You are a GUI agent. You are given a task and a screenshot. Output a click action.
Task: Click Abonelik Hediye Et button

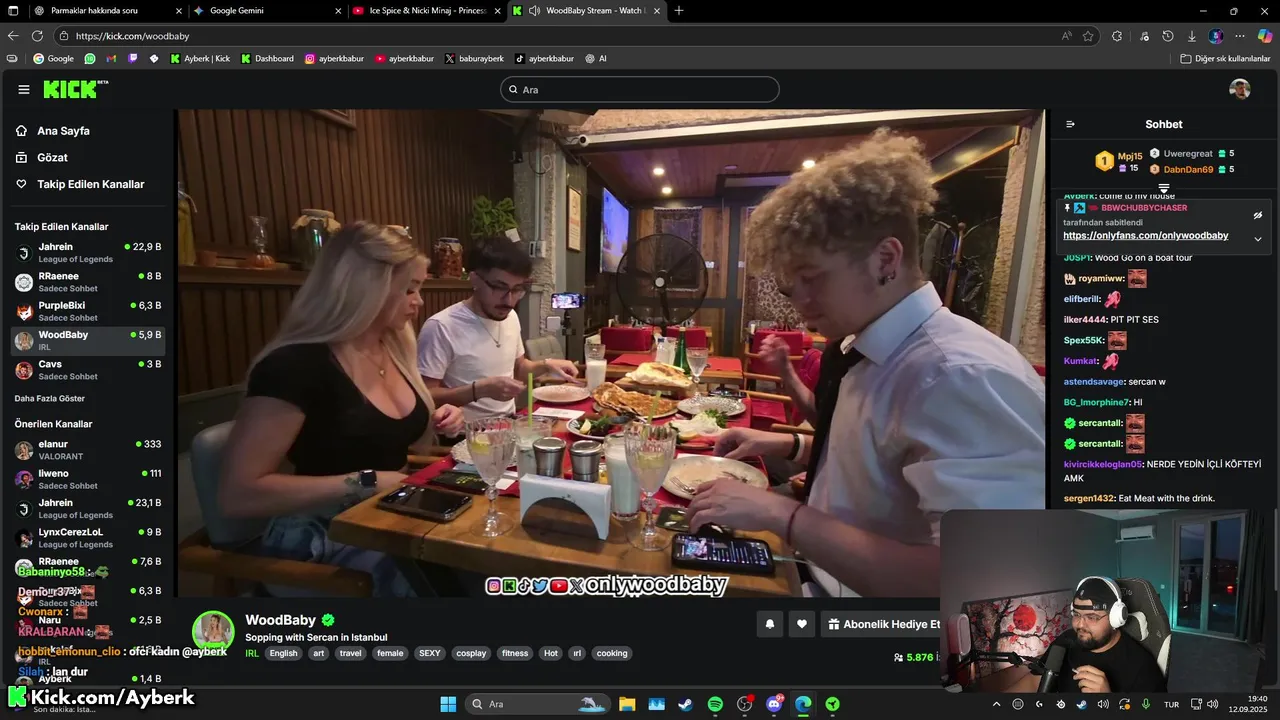[x=884, y=624]
